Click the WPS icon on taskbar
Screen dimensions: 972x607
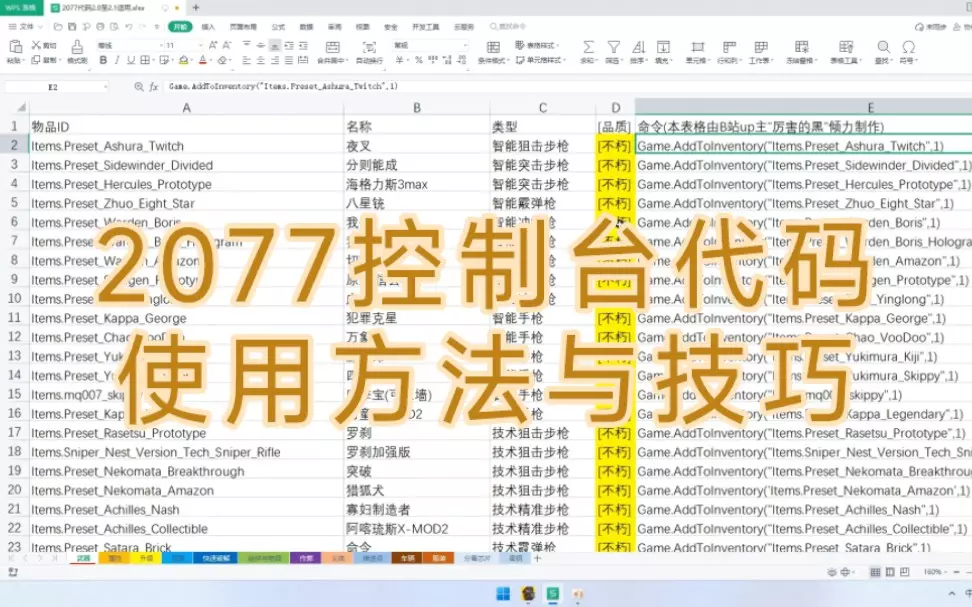coord(552,594)
